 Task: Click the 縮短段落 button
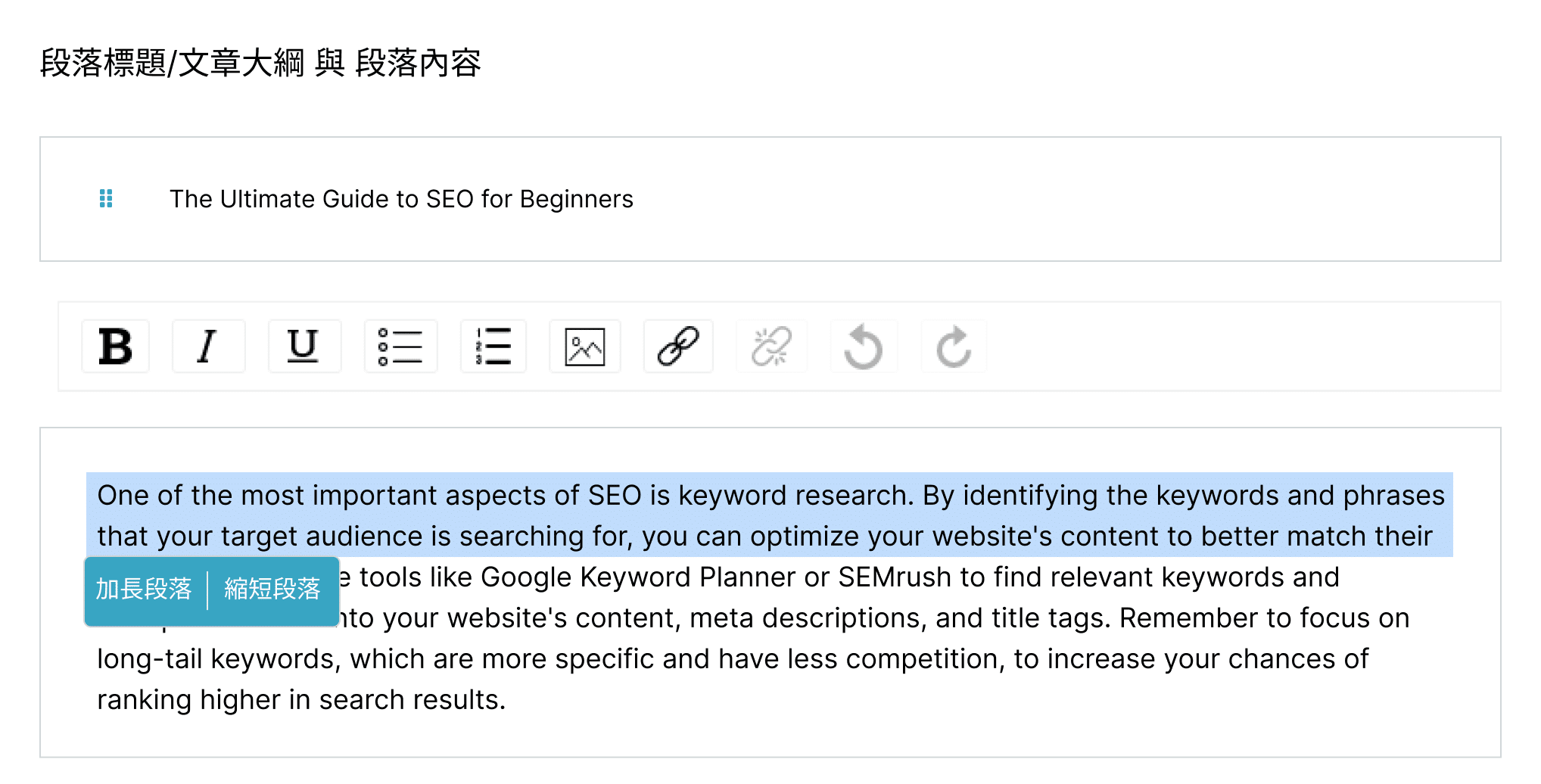pos(272,590)
